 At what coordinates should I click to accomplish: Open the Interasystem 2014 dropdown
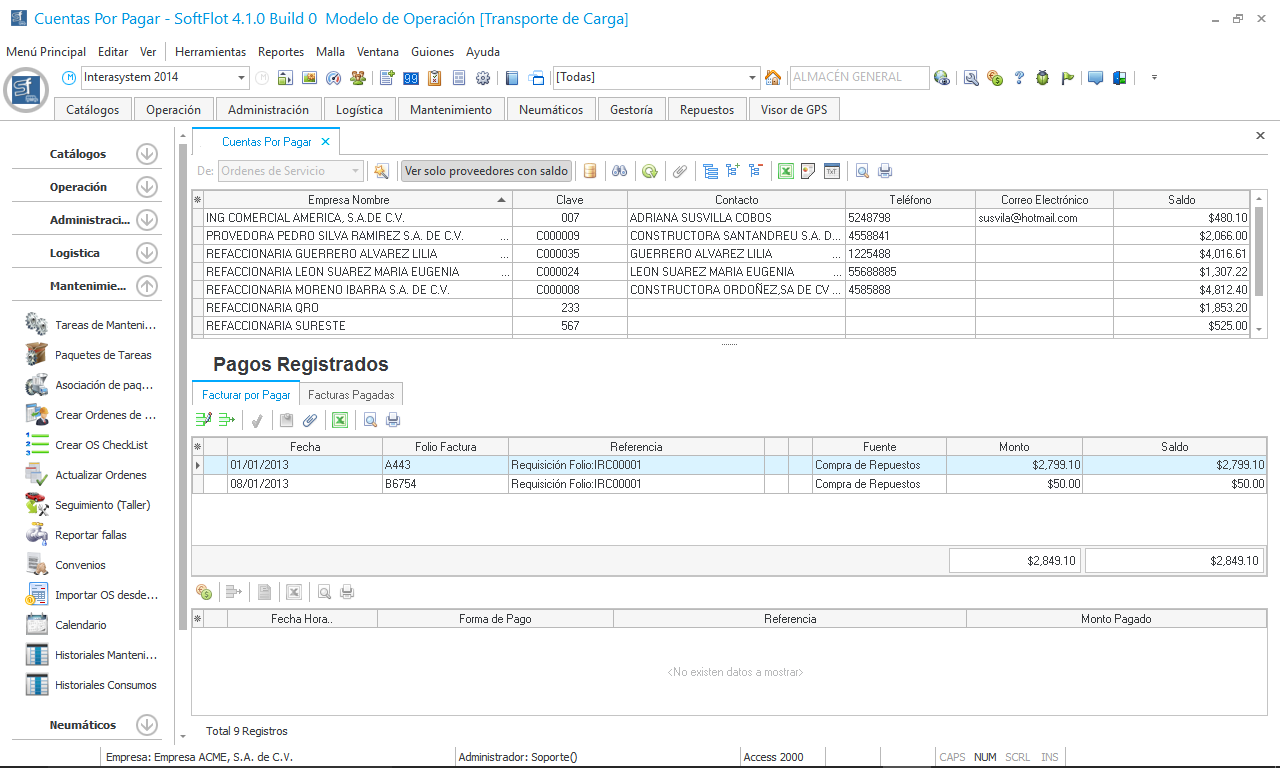pyautogui.click(x=242, y=78)
